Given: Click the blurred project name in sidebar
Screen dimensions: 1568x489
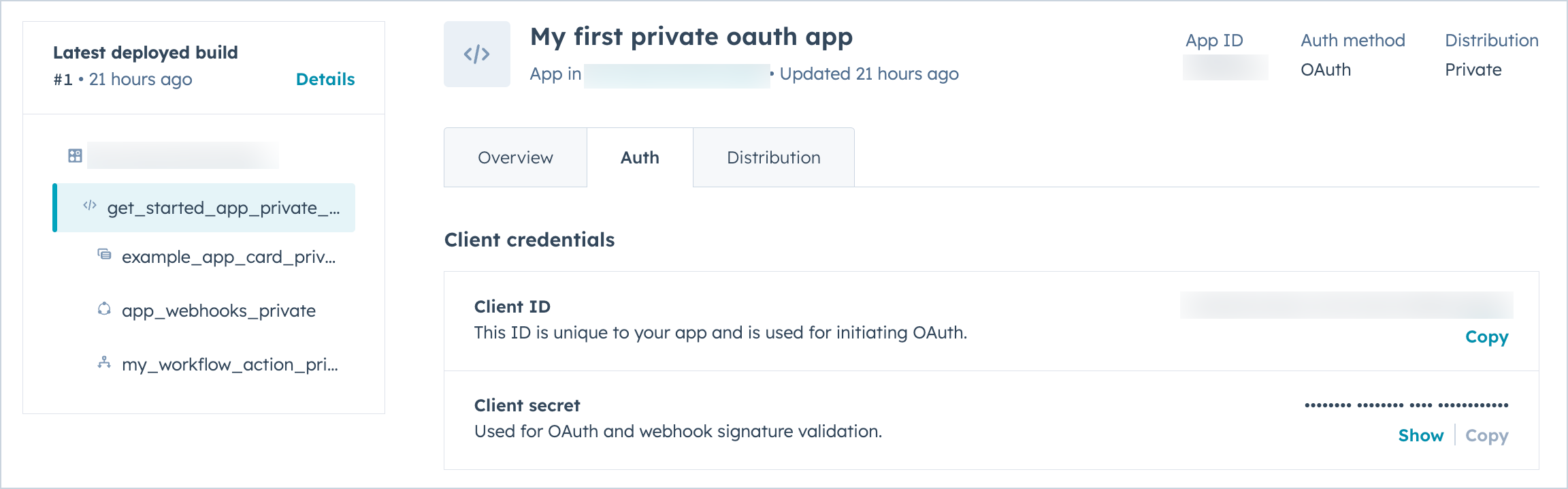Looking at the screenshot, I should pyautogui.click(x=182, y=156).
